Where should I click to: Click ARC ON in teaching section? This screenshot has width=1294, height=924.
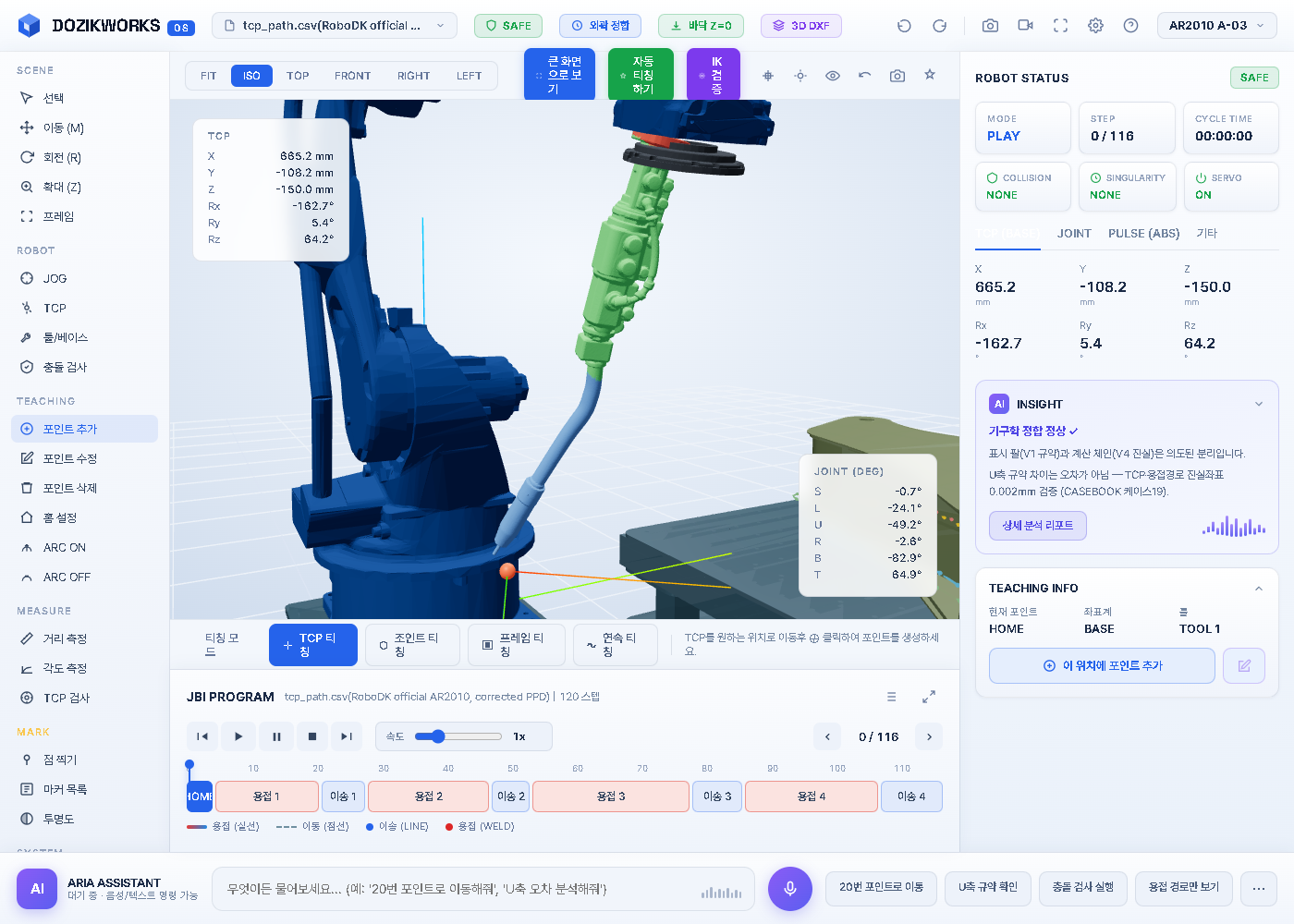(84, 547)
